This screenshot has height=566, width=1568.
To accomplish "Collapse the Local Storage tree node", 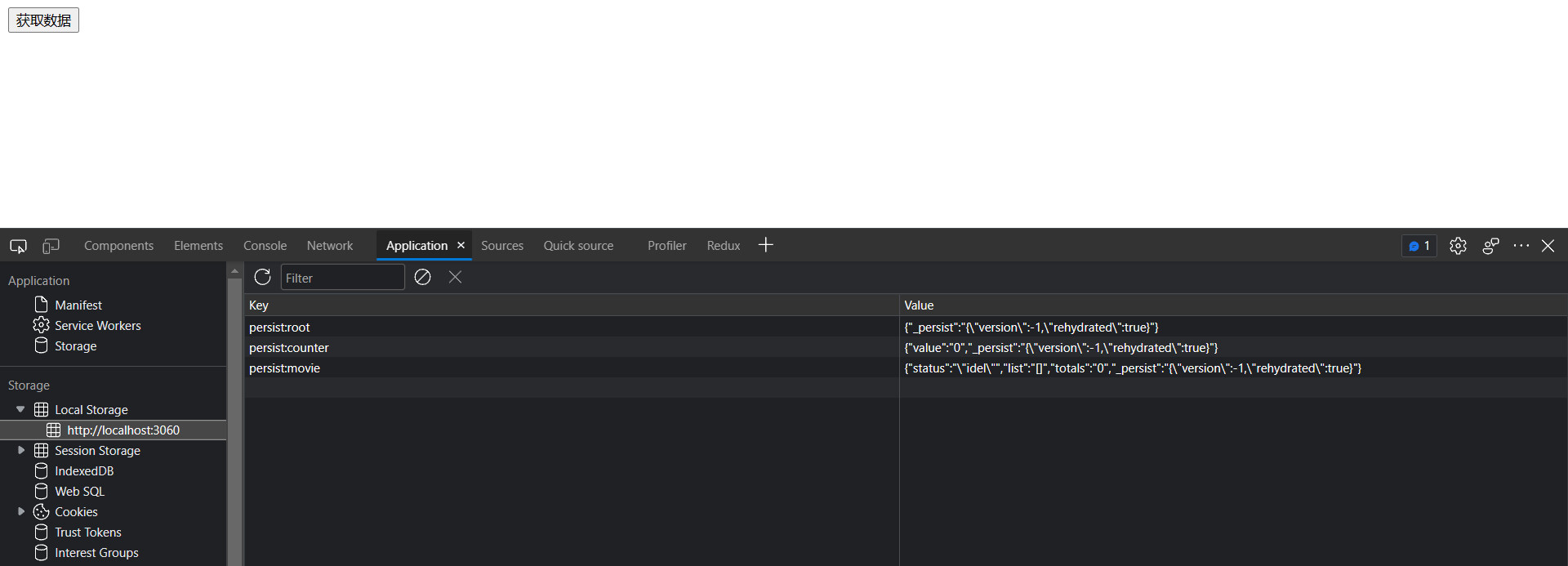I will pyautogui.click(x=20, y=409).
